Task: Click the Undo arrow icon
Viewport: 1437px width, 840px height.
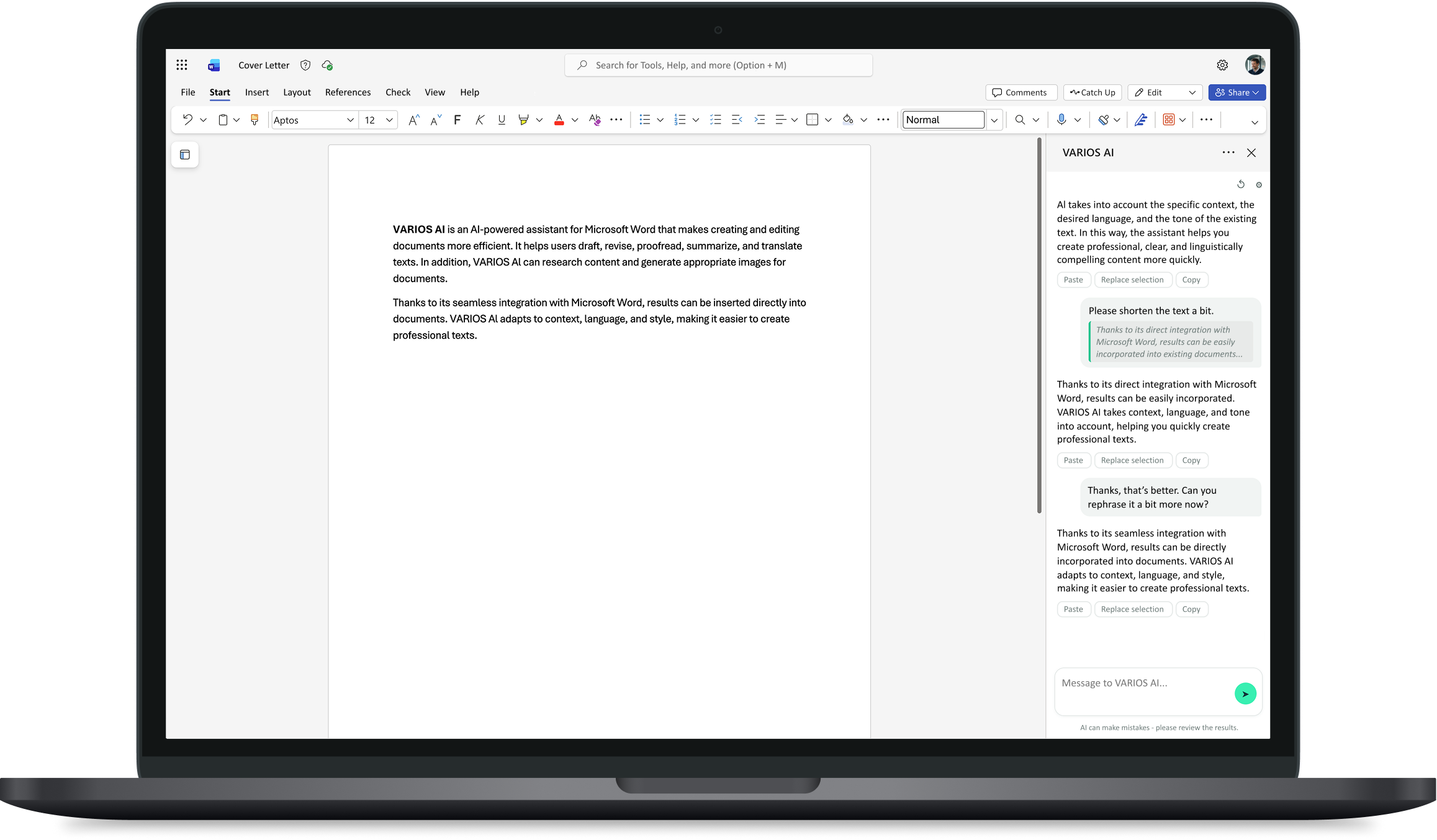Action: tap(187, 120)
